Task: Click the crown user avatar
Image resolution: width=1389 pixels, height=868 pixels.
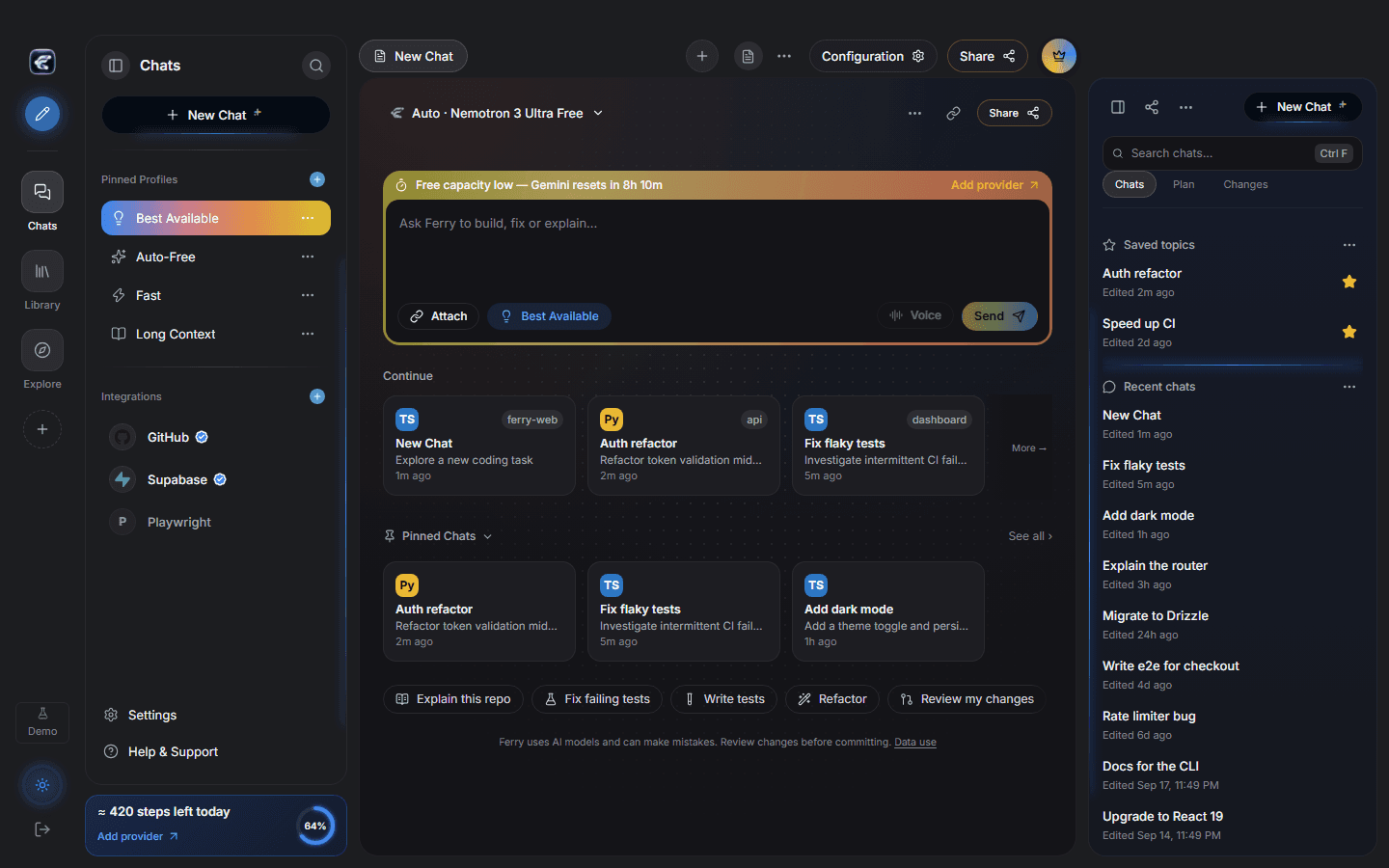Action: [x=1059, y=56]
